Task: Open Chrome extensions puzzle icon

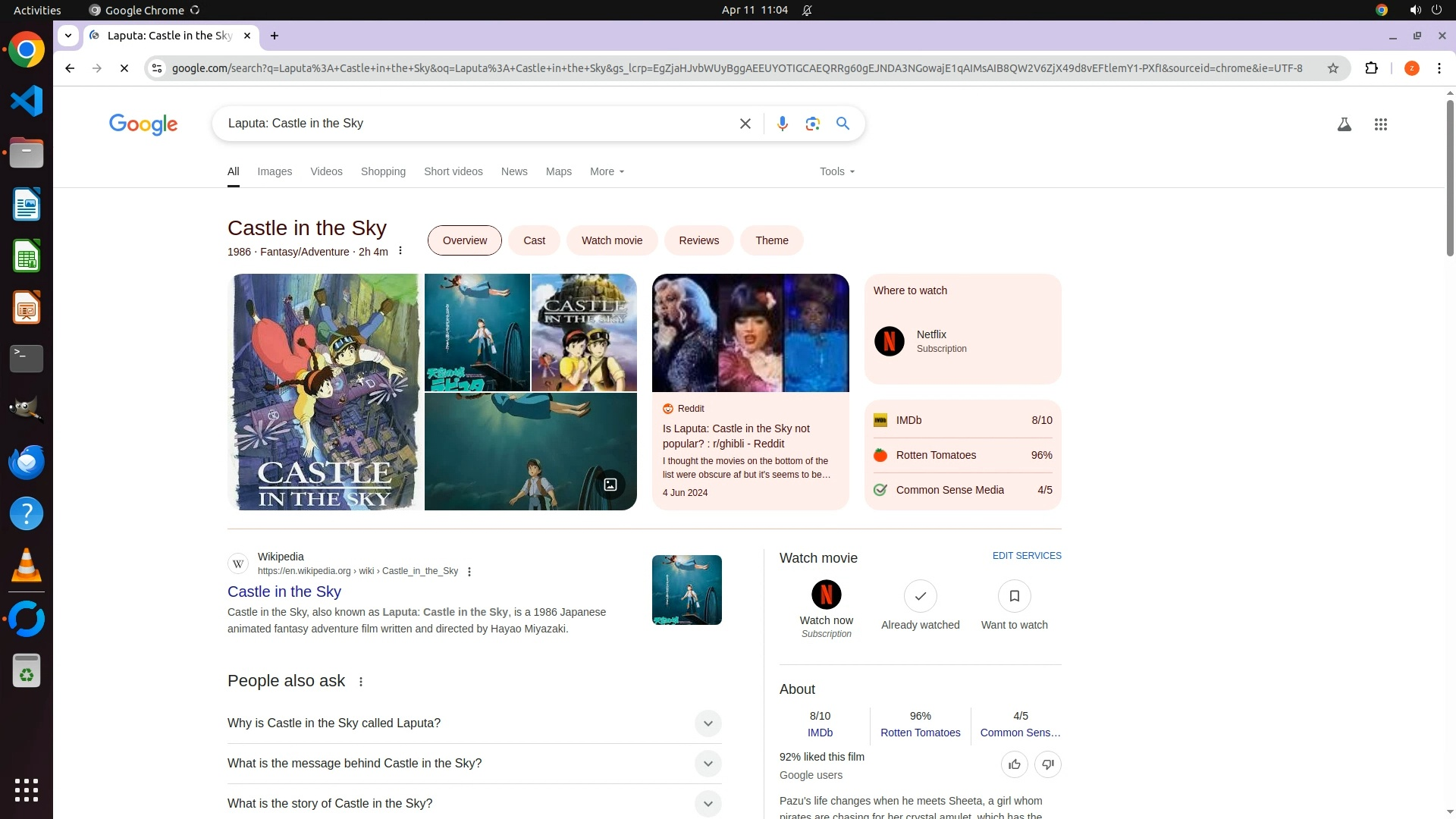Action: pyautogui.click(x=1371, y=68)
